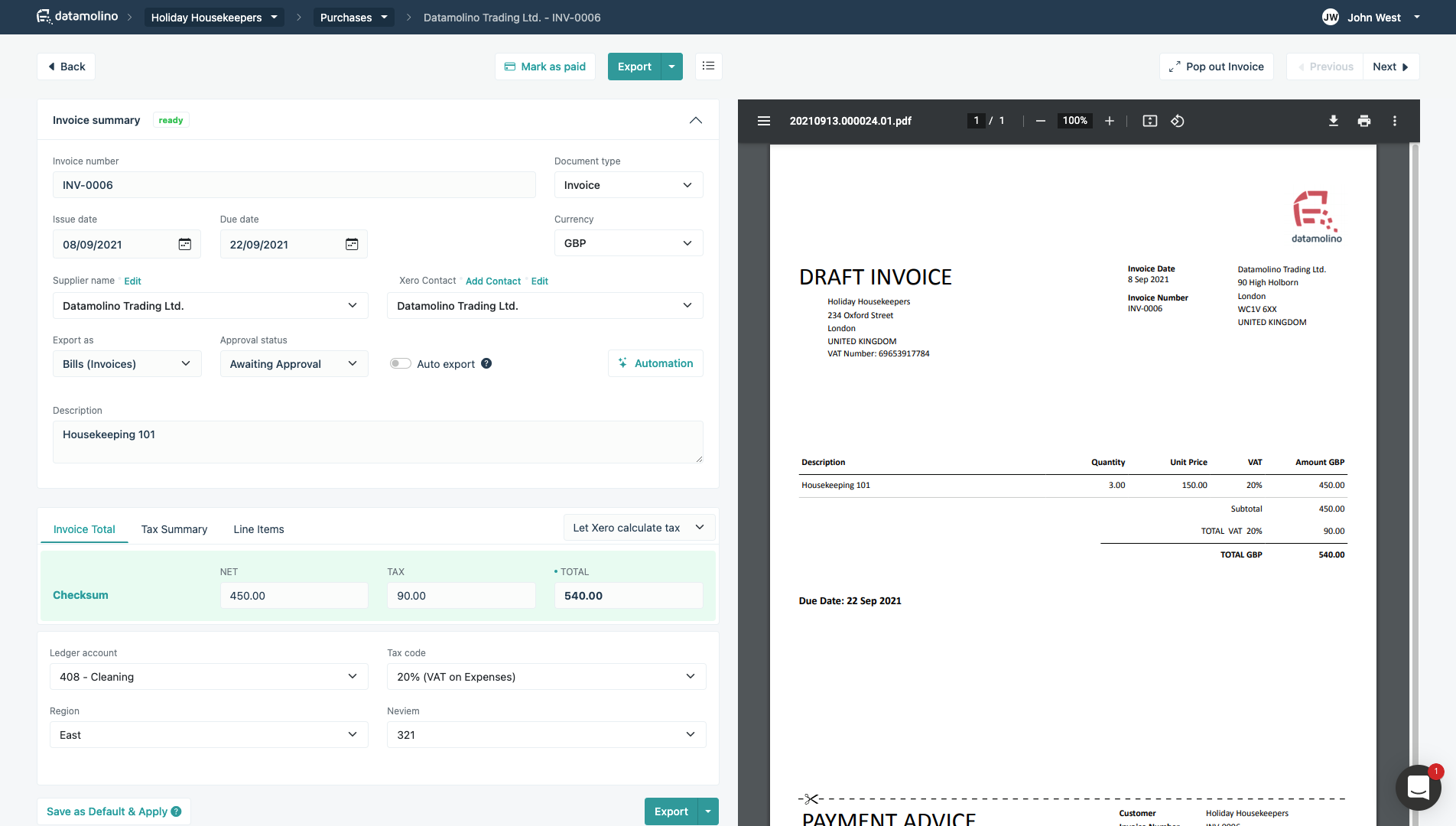Open the Document type dropdown
This screenshot has height=826, width=1456.
[x=628, y=185]
